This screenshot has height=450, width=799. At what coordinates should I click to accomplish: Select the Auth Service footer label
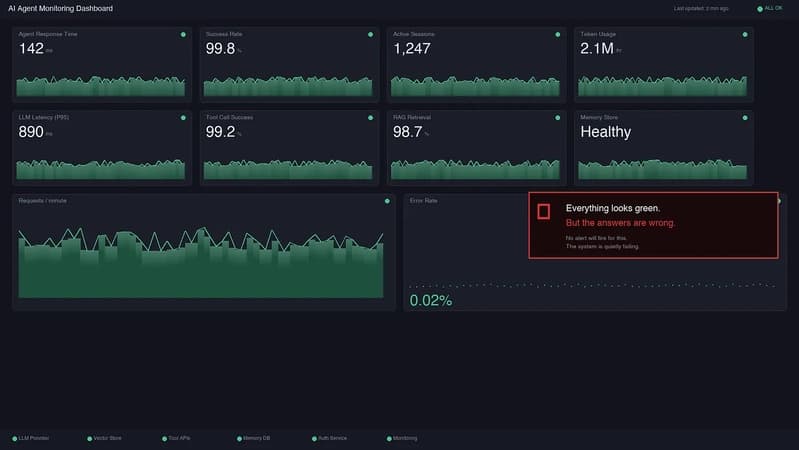(x=332, y=438)
